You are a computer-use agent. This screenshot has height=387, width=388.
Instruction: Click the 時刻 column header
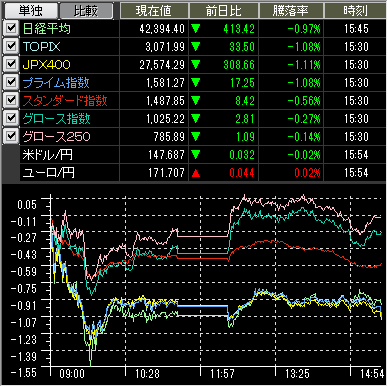[x=355, y=11]
